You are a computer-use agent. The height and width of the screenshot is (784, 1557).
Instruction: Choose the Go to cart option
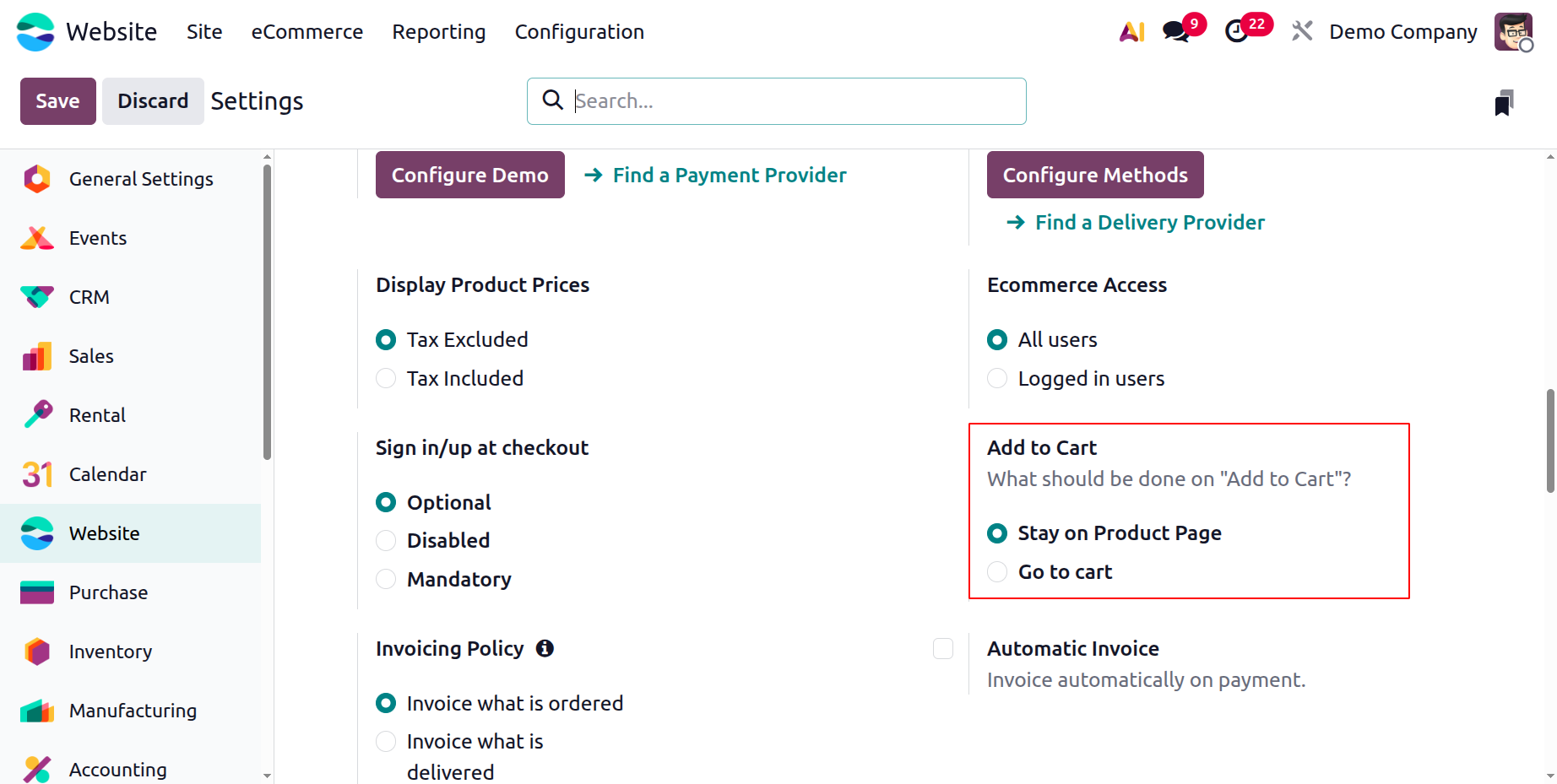[997, 571]
